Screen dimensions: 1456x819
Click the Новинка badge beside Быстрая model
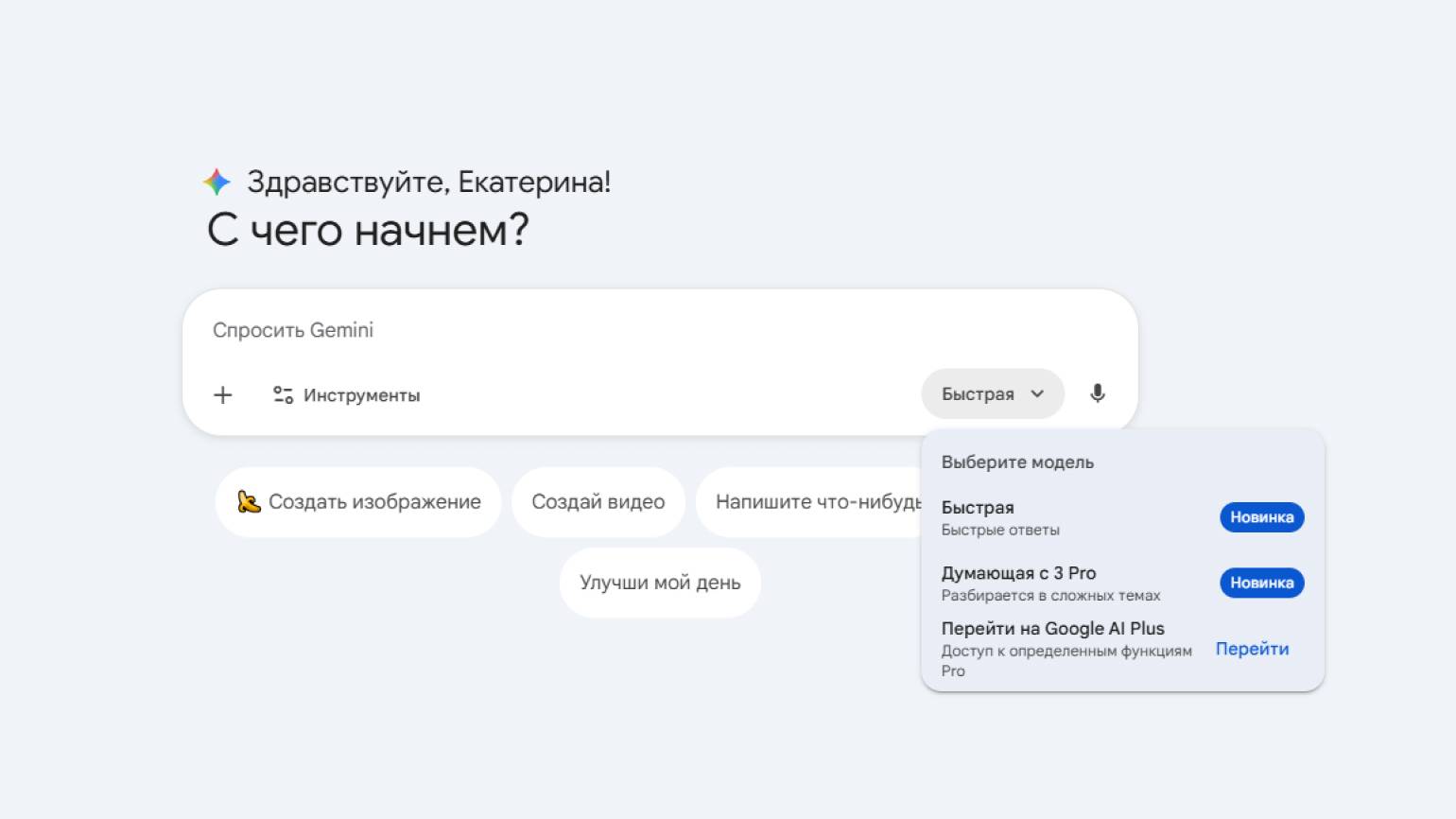tap(1261, 517)
